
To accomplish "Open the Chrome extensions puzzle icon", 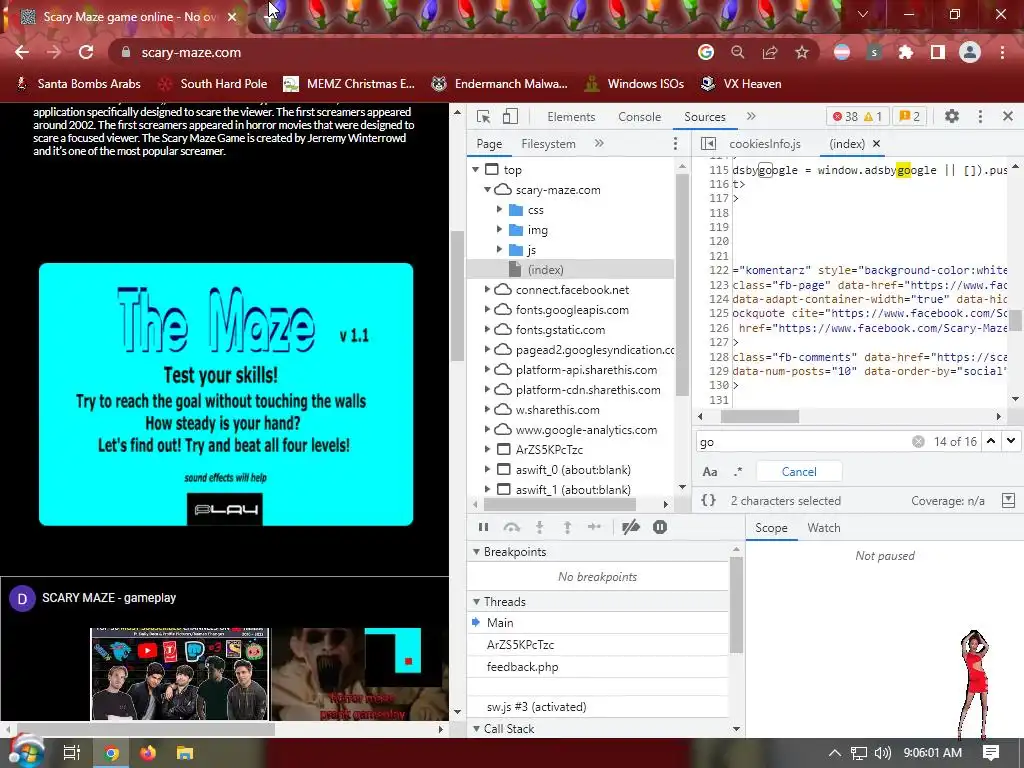I will [x=906, y=52].
